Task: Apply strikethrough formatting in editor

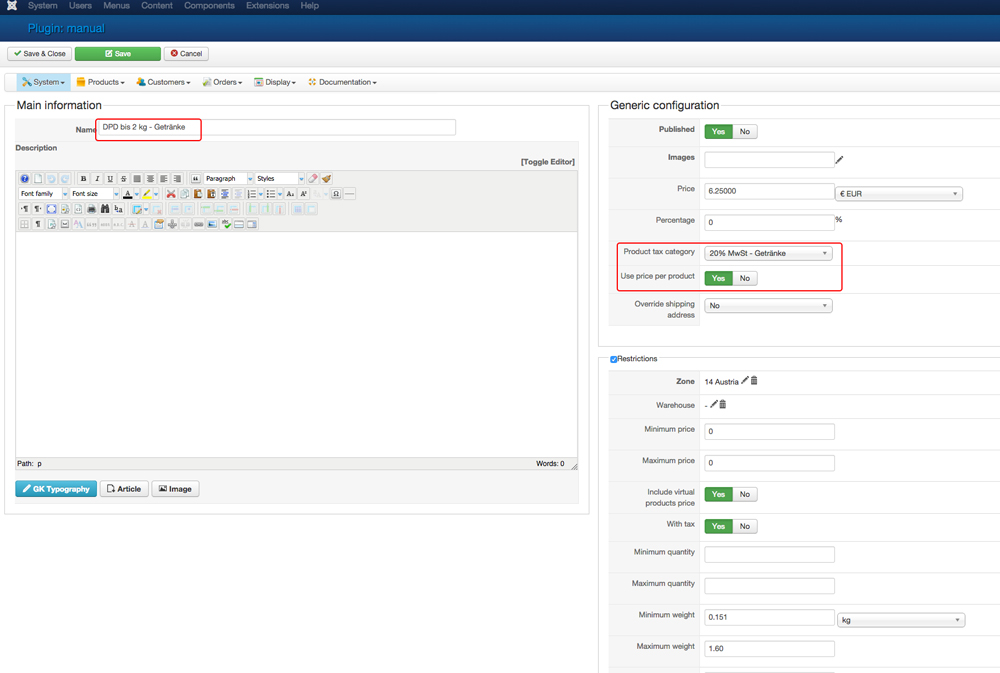Action: click(124, 179)
